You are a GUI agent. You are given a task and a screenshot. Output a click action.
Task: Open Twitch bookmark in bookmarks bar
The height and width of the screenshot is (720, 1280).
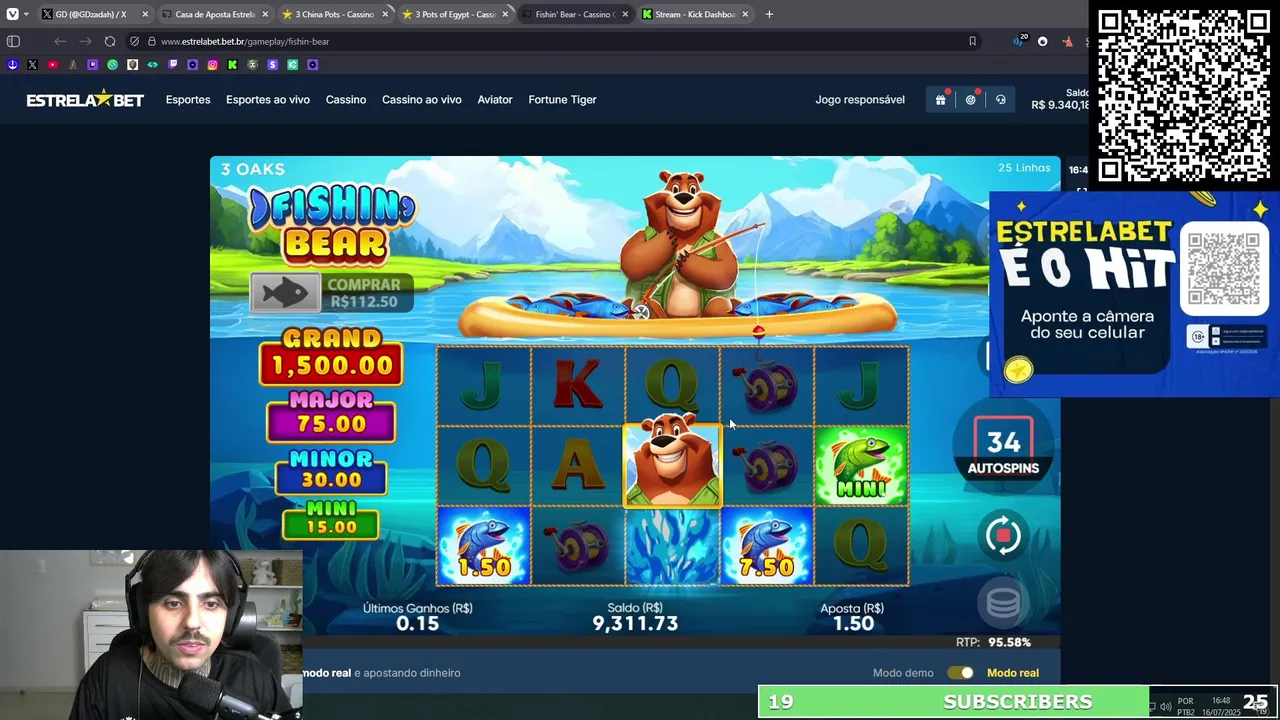click(x=172, y=64)
